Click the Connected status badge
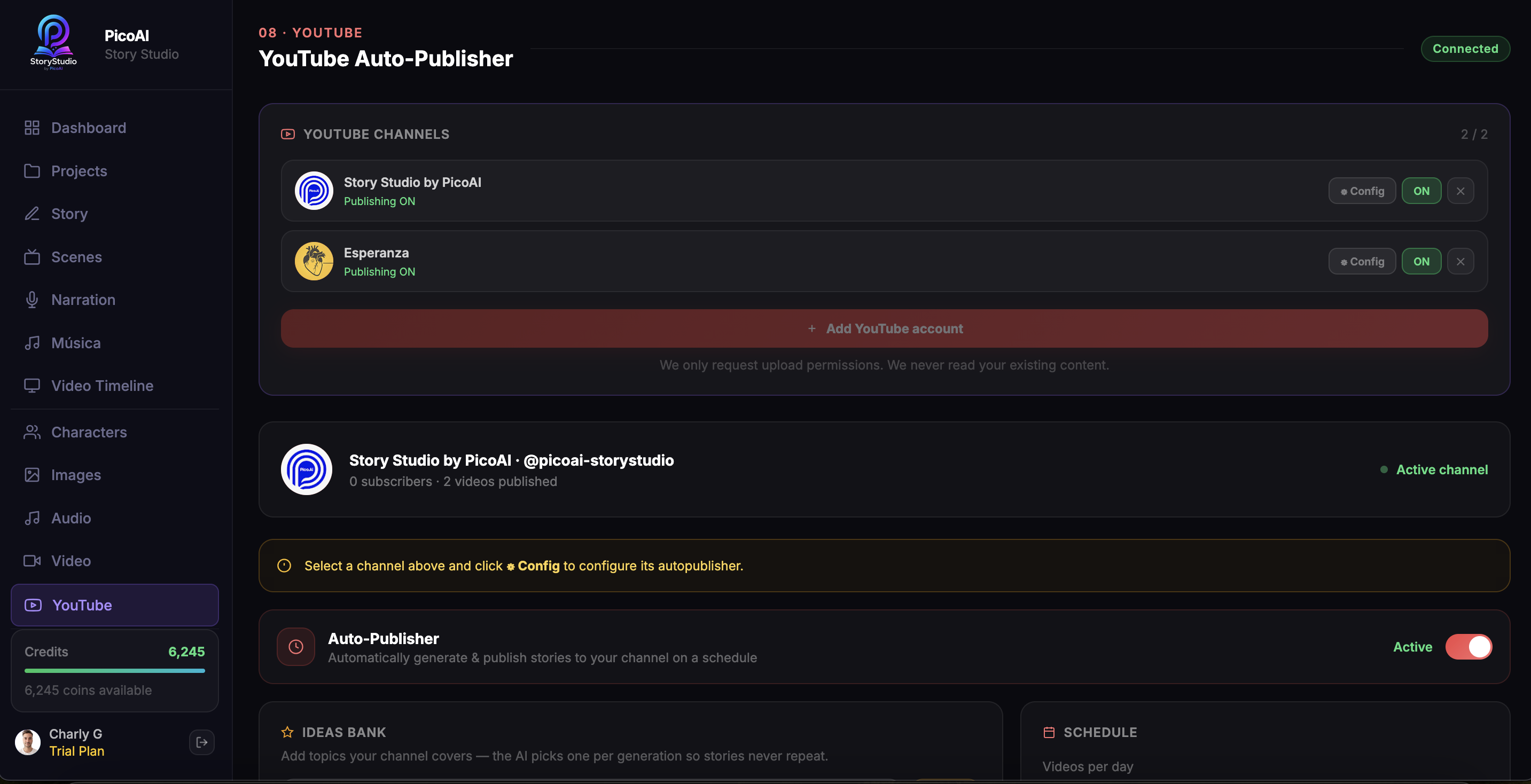The height and width of the screenshot is (784, 1531). (1465, 49)
